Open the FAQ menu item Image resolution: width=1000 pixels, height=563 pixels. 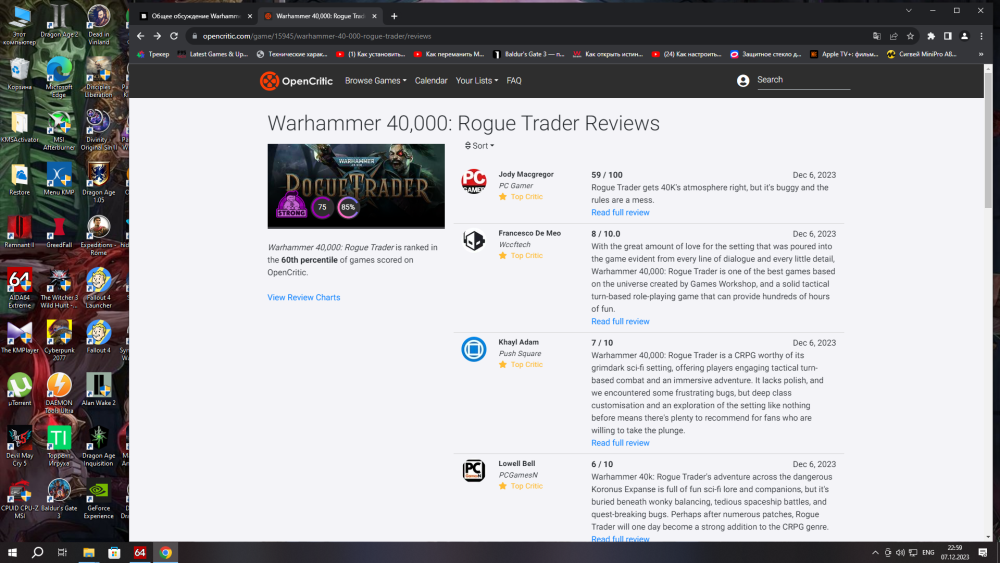(x=514, y=81)
